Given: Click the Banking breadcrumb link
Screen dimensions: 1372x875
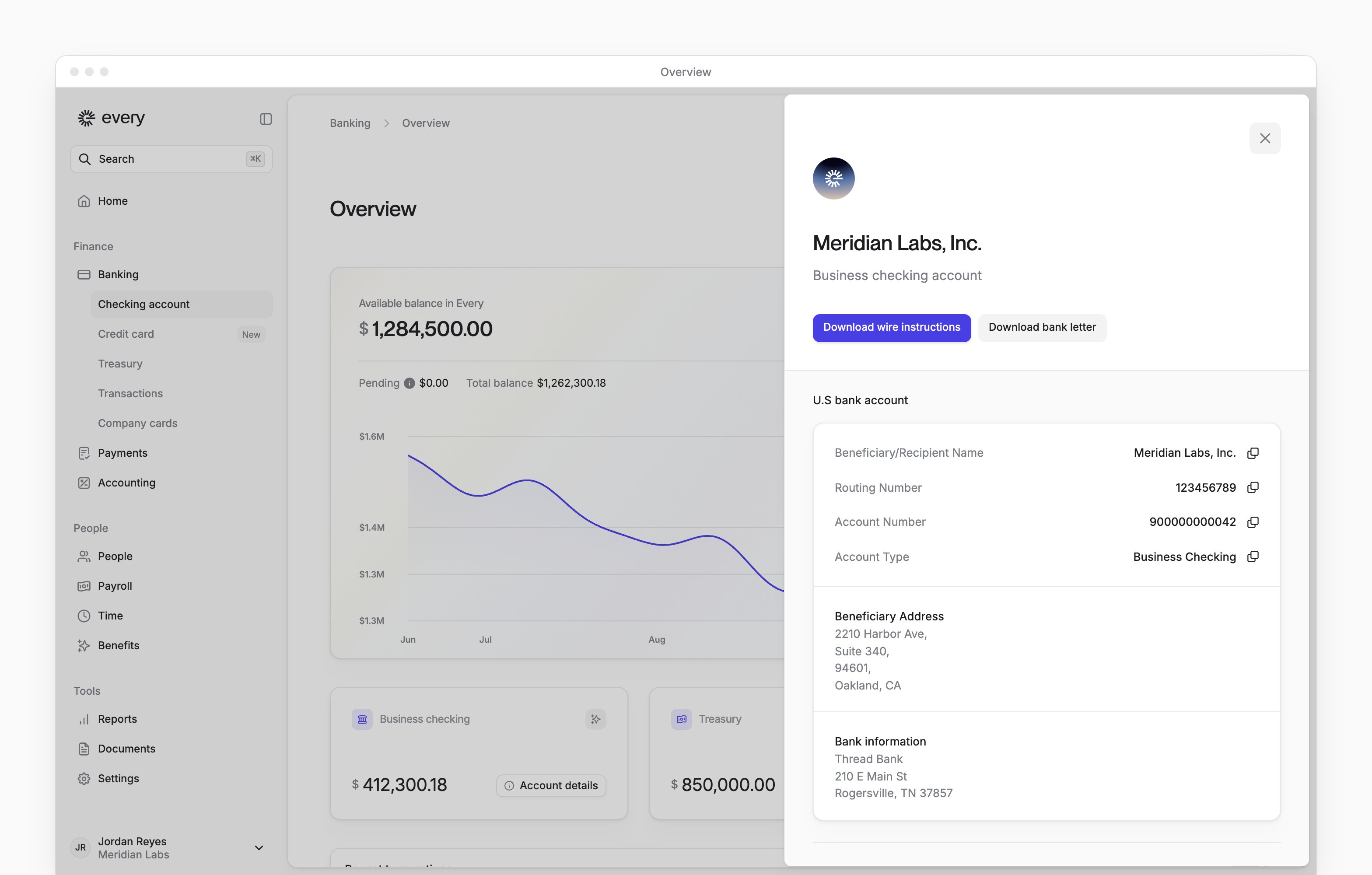Looking at the screenshot, I should point(350,123).
